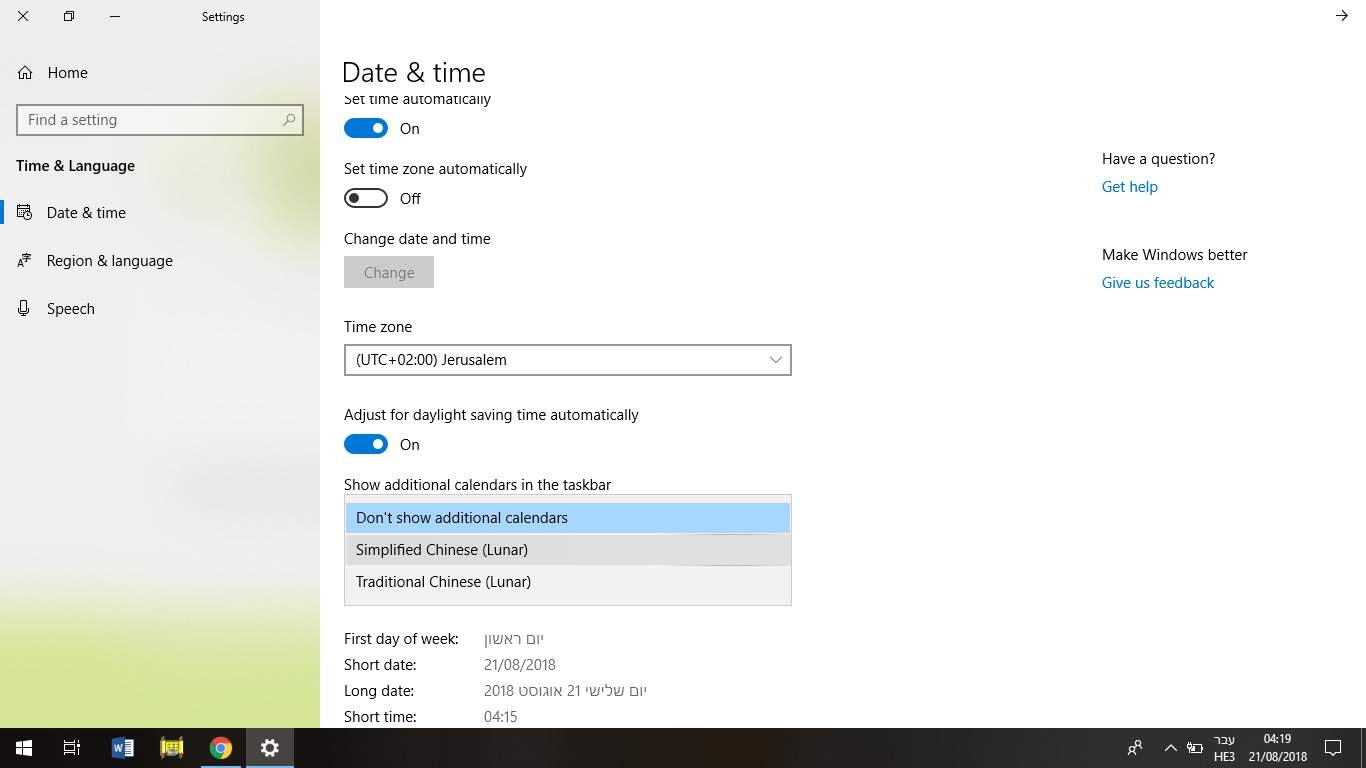Click the Give us feedback link
Image resolution: width=1366 pixels, height=768 pixels.
1158,283
